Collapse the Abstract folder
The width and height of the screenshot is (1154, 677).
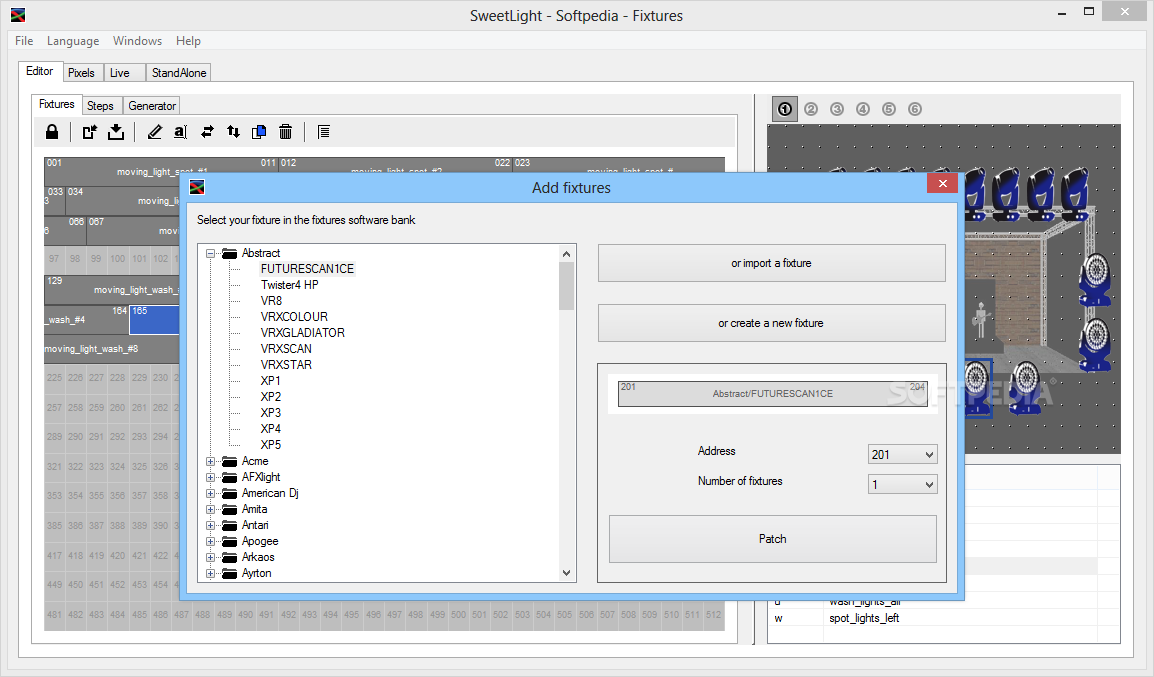pos(210,253)
